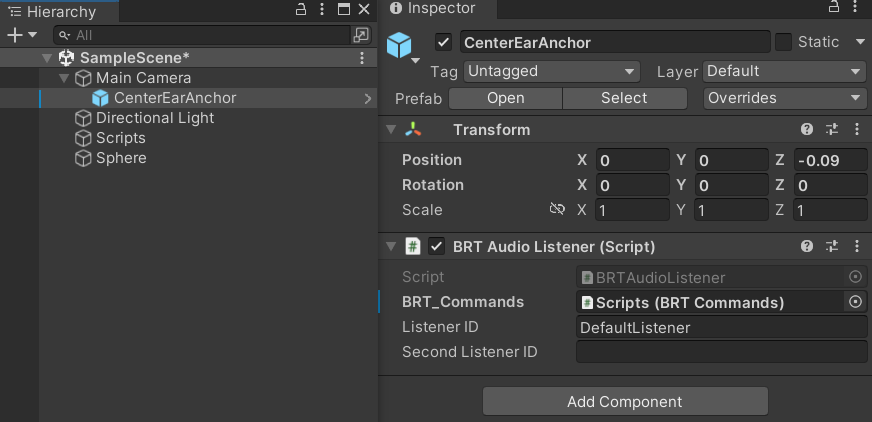Click the BRT Audio Listener script icon
The height and width of the screenshot is (422, 872).
click(413, 246)
